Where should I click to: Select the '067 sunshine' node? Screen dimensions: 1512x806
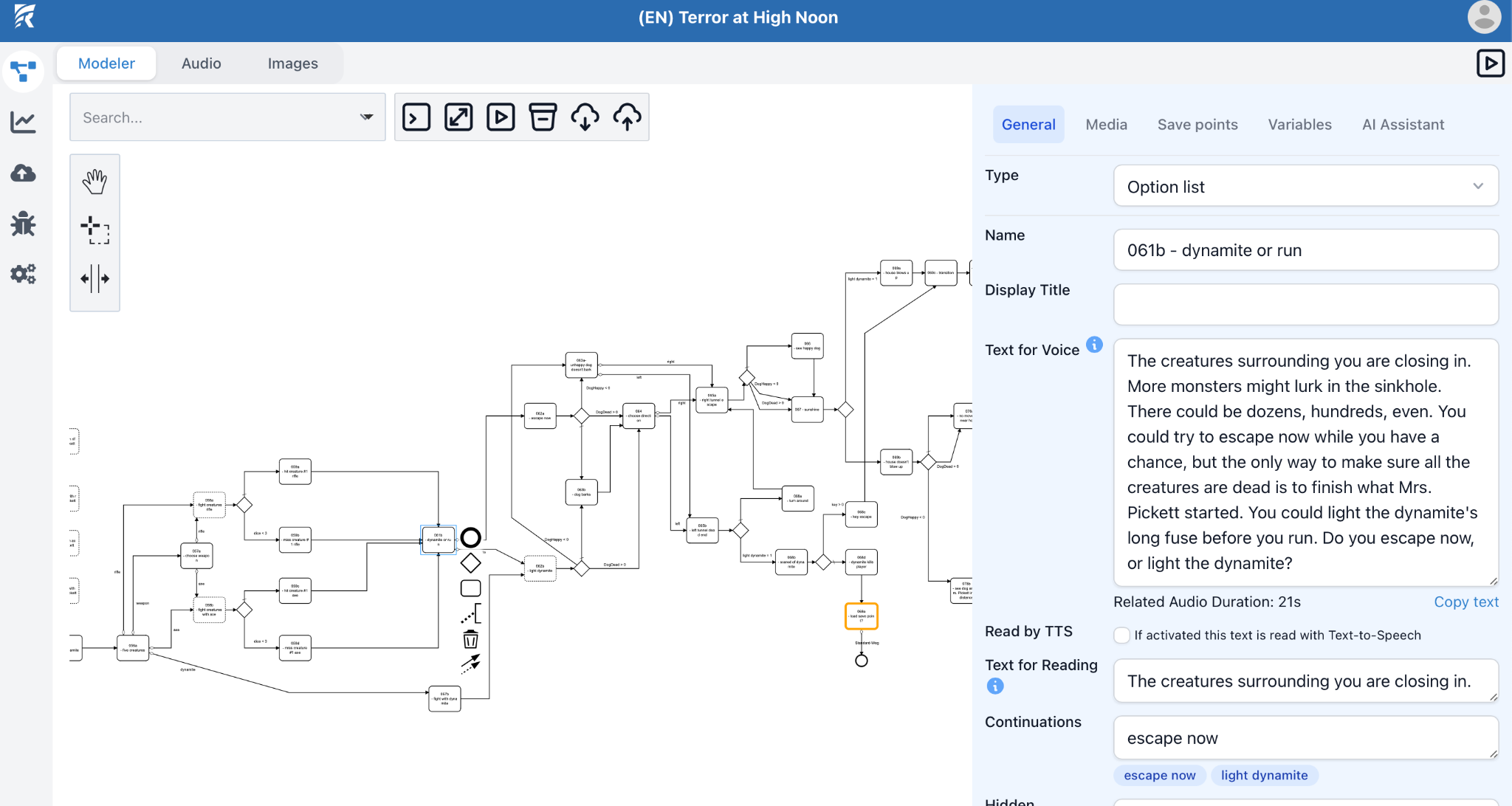point(807,409)
